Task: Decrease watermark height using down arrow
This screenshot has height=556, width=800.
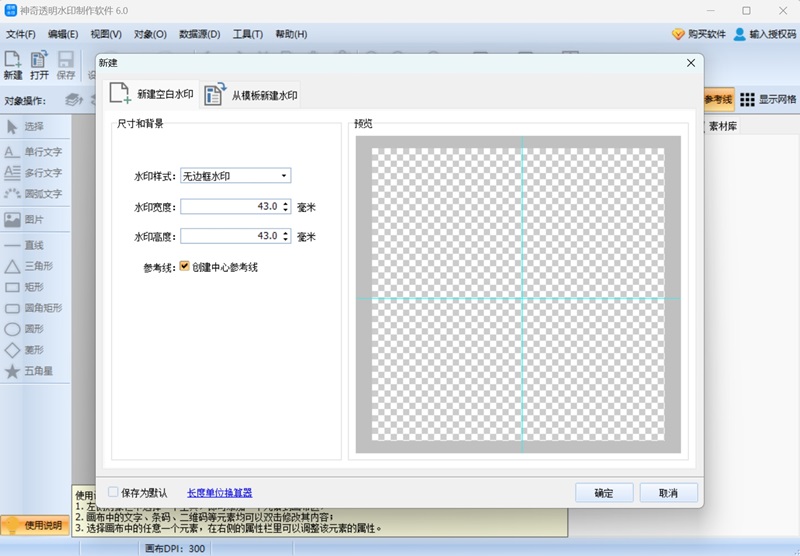Action: tap(286, 240)
